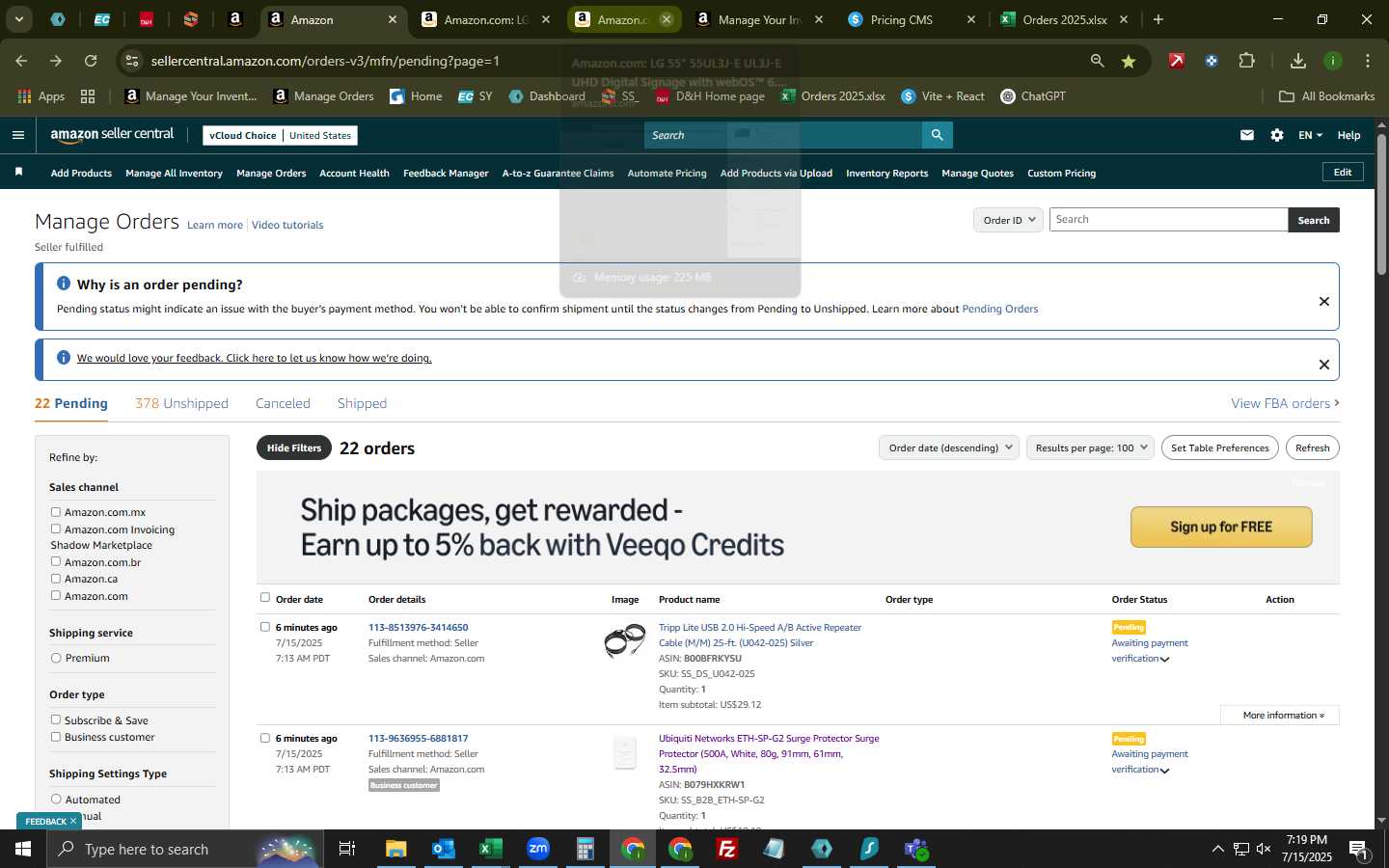
Task: Open the View FBA orders chevron link
Action: pyautogui.click(x=1285, y=403)
